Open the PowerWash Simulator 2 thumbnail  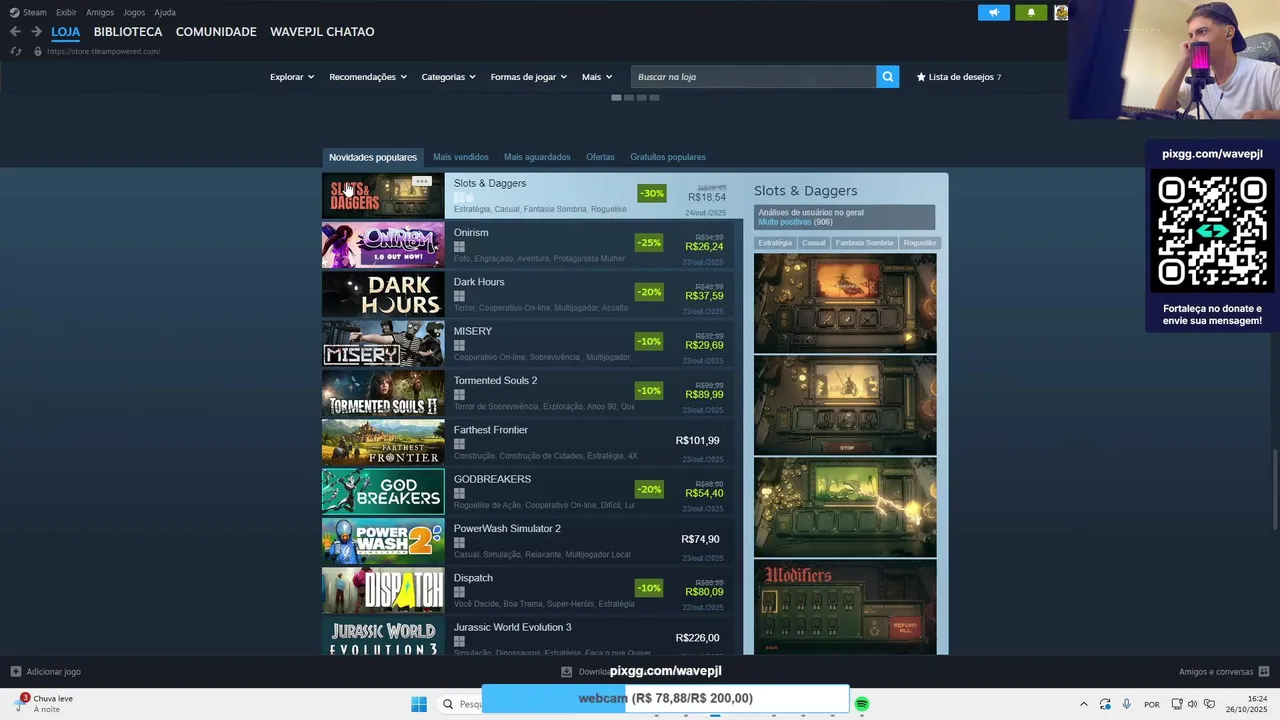383,541
